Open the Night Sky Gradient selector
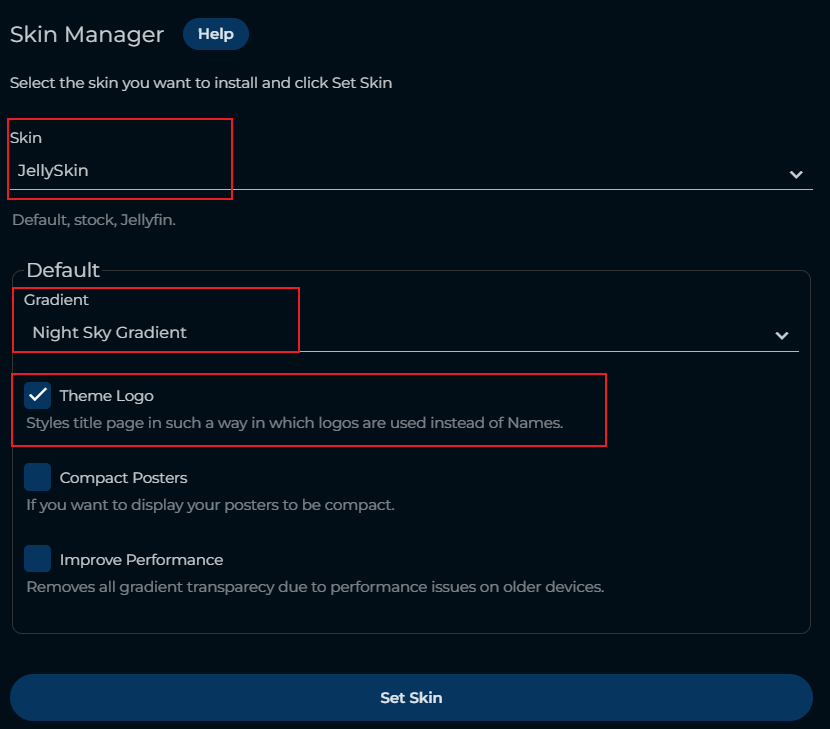Image resolution: width=830 pixels, height=729 pixels. click(400, 333)
